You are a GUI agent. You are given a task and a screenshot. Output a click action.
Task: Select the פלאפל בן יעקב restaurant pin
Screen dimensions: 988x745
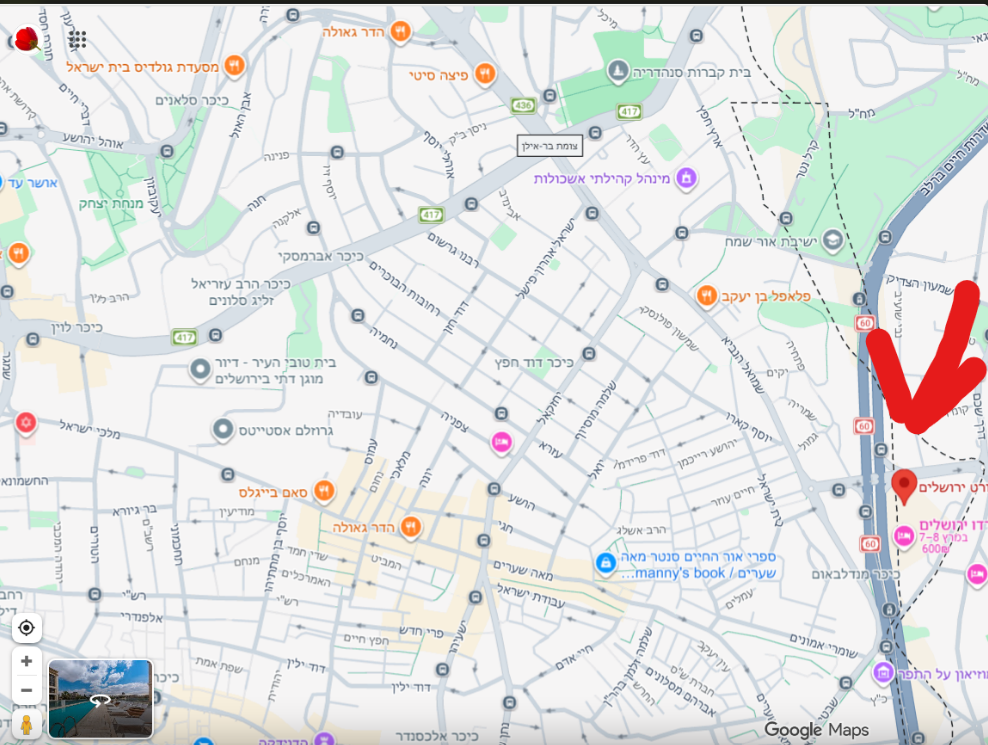(x=706, y=296)
